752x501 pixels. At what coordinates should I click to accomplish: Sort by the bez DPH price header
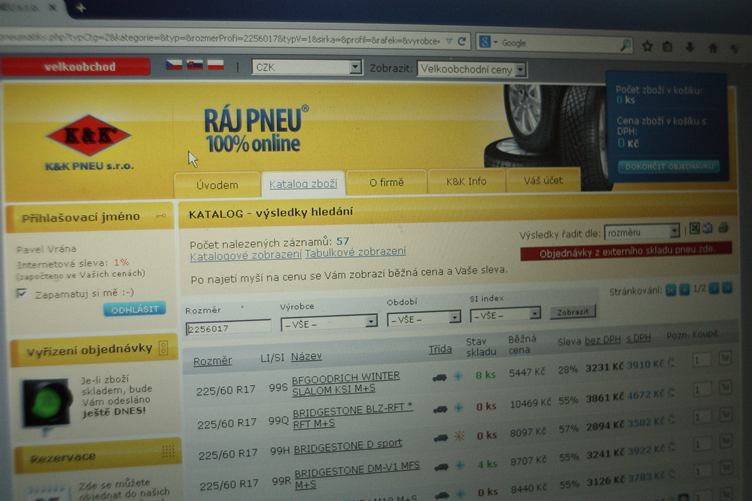pos(602,340)
